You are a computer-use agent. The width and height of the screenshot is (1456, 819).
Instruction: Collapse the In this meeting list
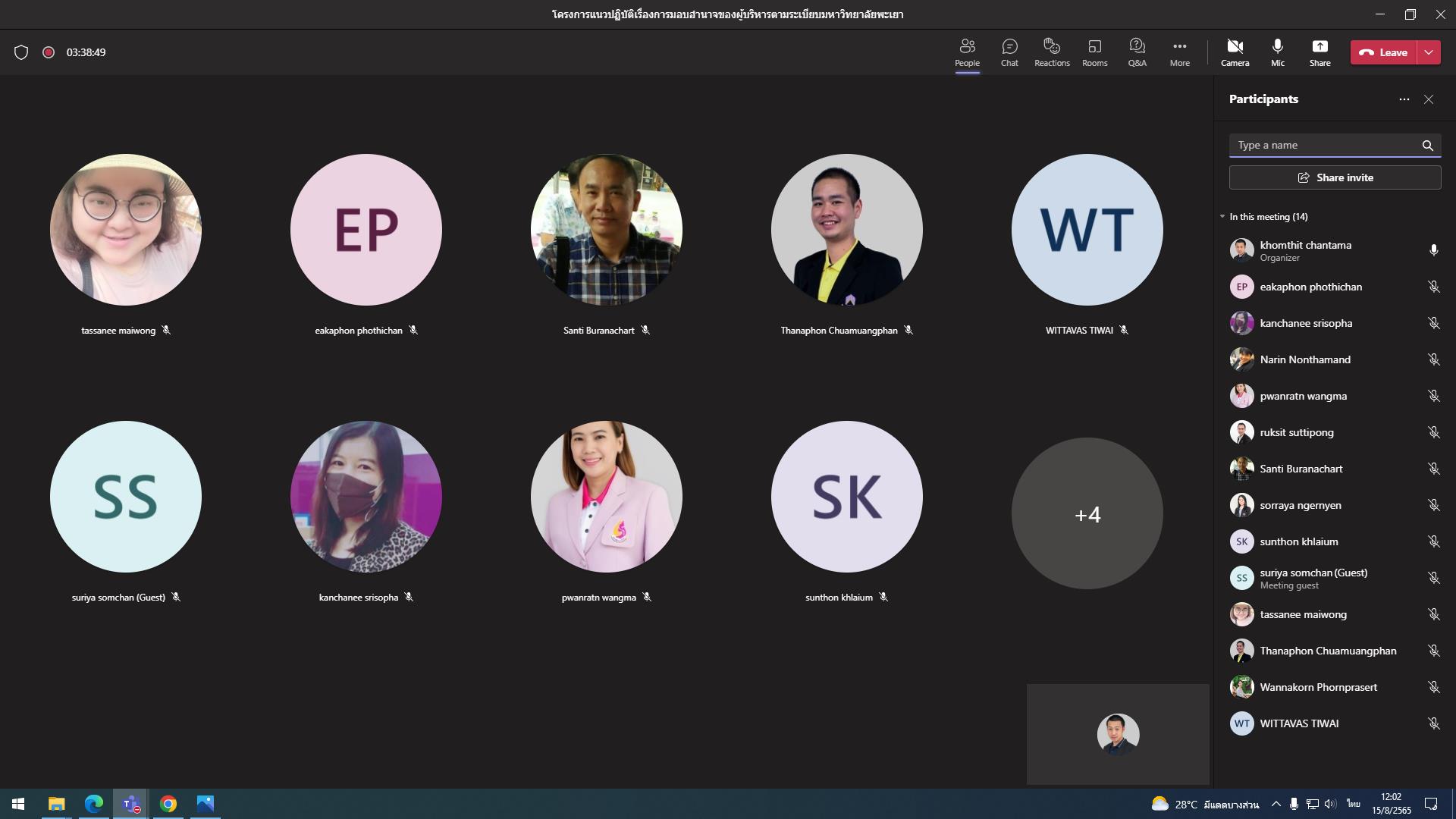click(1222, 217)
